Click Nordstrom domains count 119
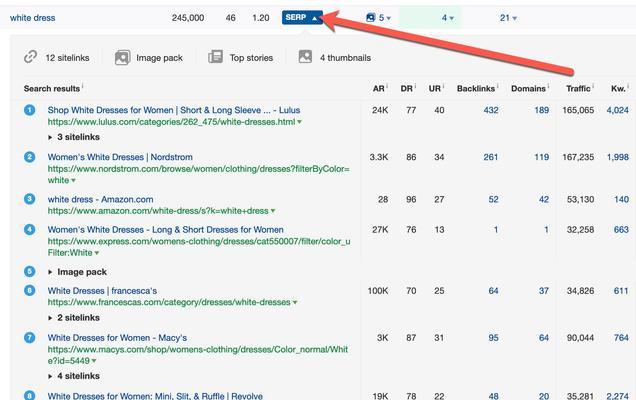Screen dimensions: 636x400 [x=541, y=157]
